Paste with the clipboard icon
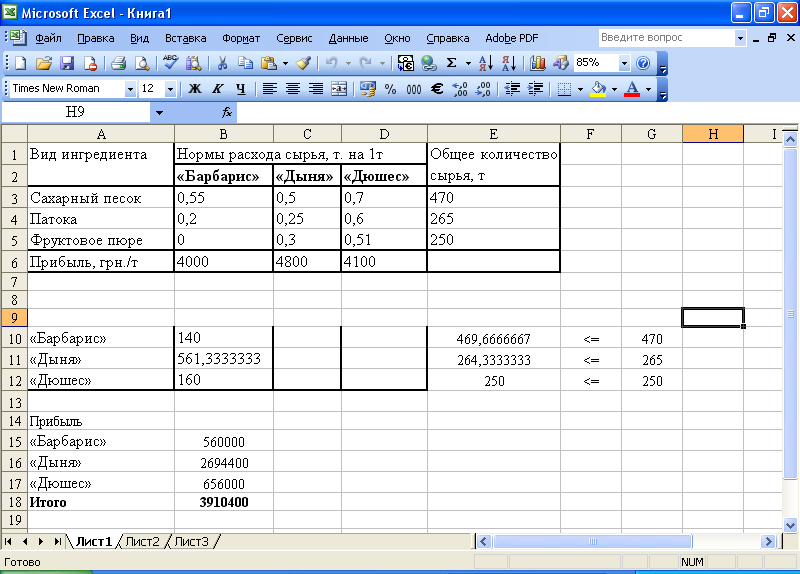Screen dimensions: 800x574 (268, 63)
